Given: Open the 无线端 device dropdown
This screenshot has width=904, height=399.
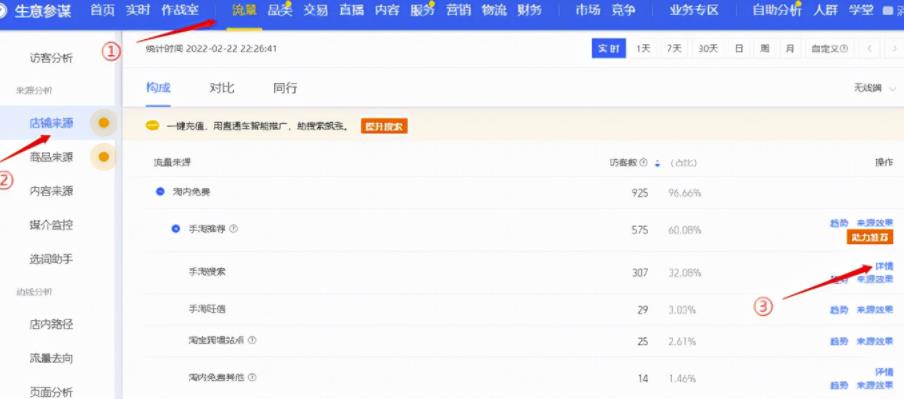Looking at the screenshot, I should (x=875, y=88).
